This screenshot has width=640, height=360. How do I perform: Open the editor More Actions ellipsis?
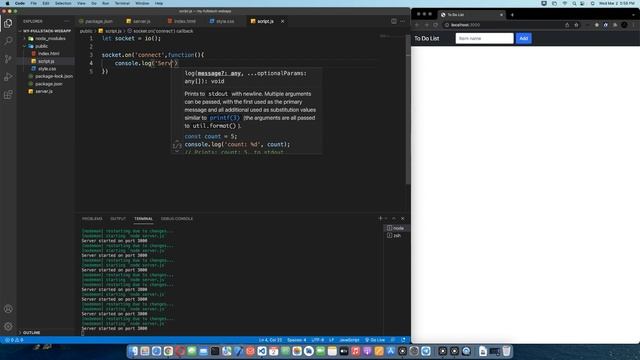[403, 21]
